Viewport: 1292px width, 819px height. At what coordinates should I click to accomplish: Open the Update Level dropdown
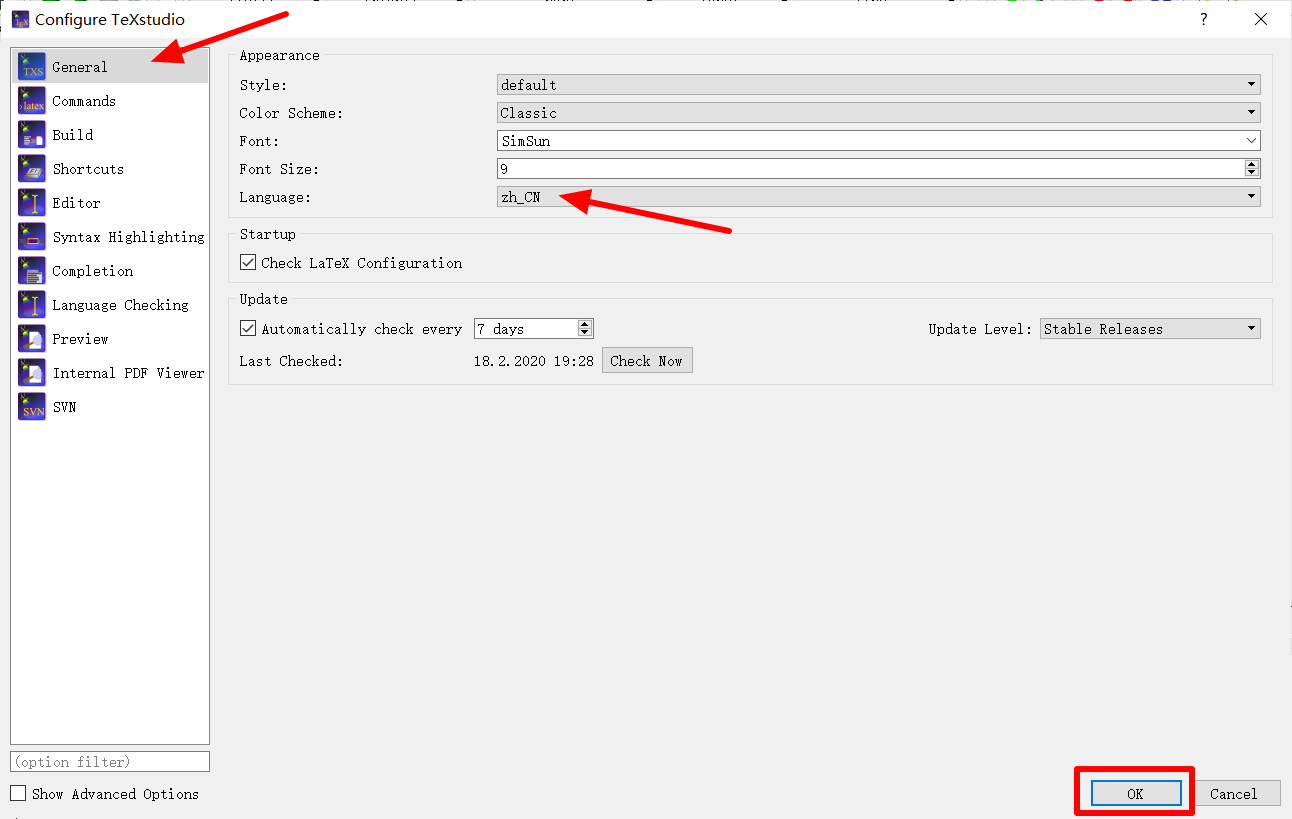coord(1150,329)
